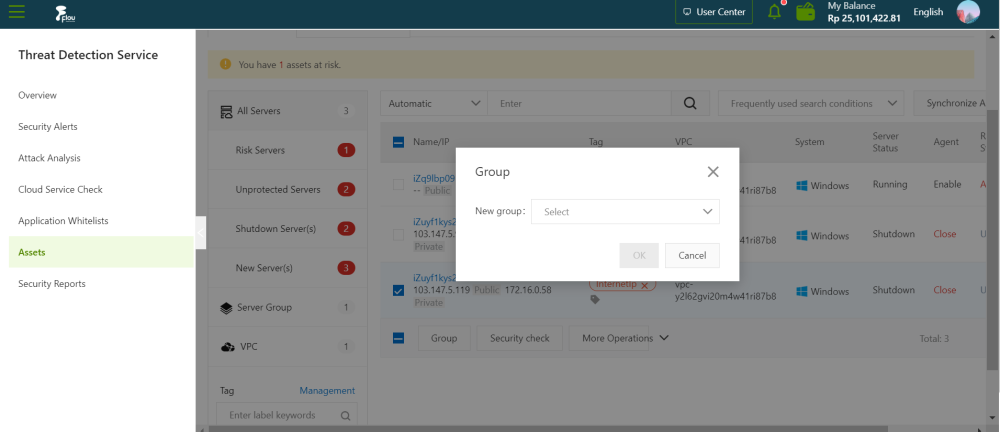Click the Group button in footer
The image size is (1000, 432).
pos(444,338)
